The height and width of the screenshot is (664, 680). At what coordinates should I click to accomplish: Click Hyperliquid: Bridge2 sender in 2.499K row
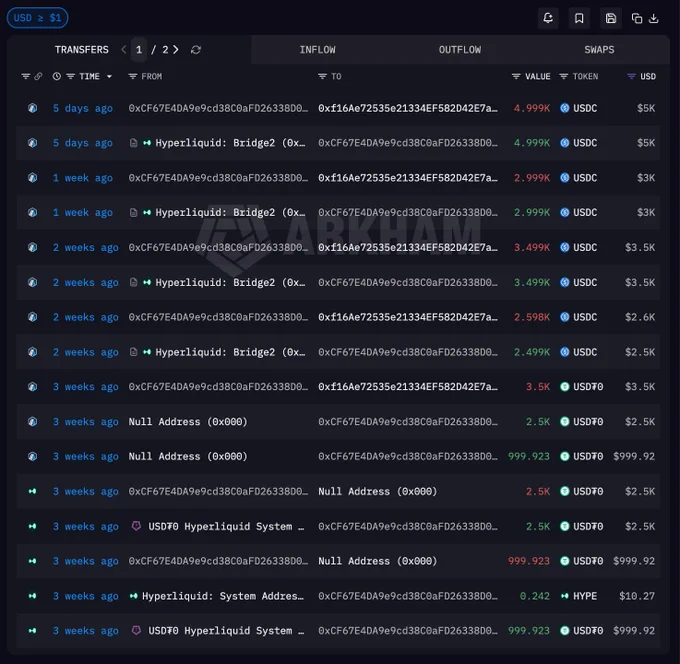pyautogui.click(x=230, y=352)
